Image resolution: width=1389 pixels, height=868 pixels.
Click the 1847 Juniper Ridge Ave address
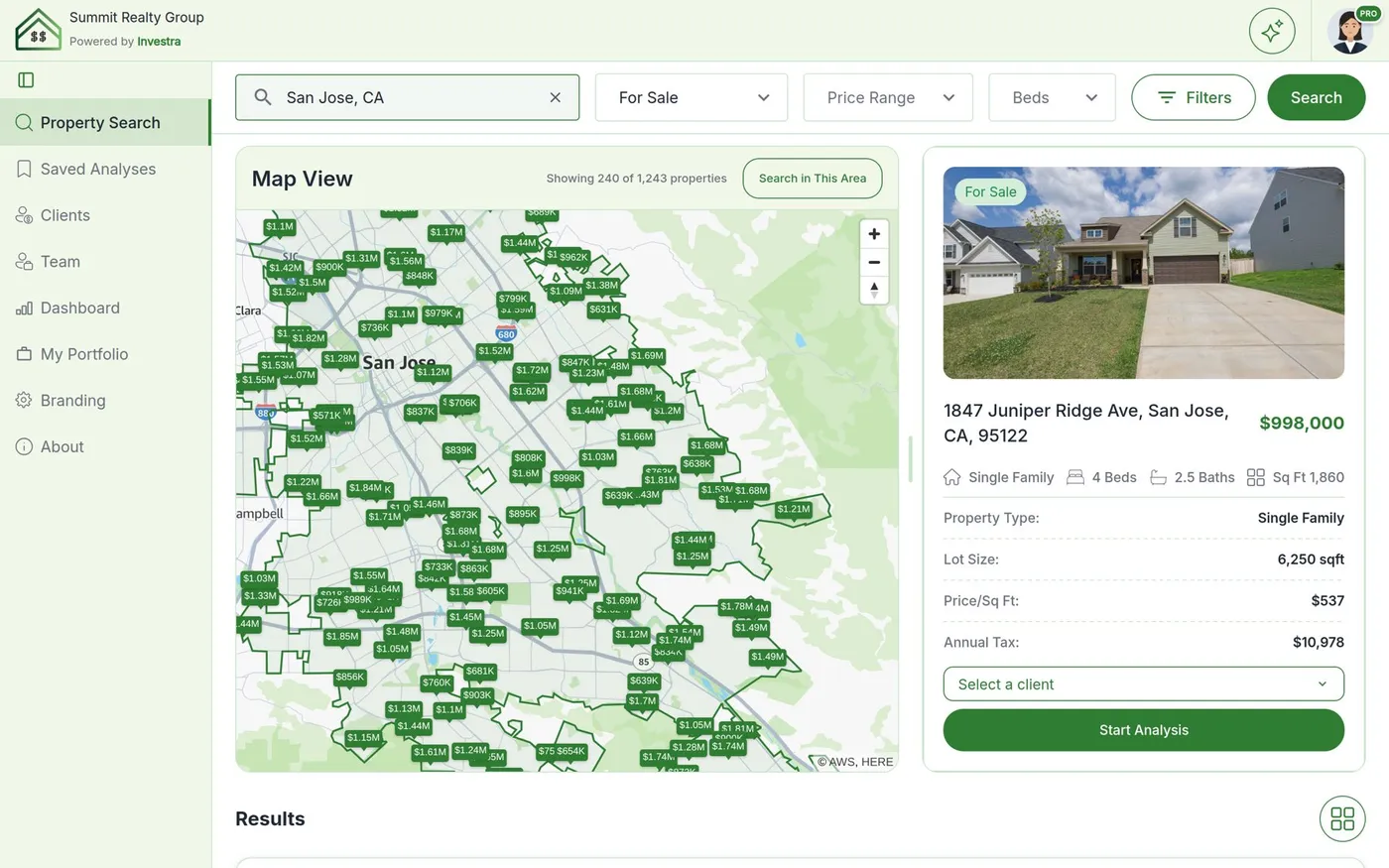click(x=1086, y=423)
